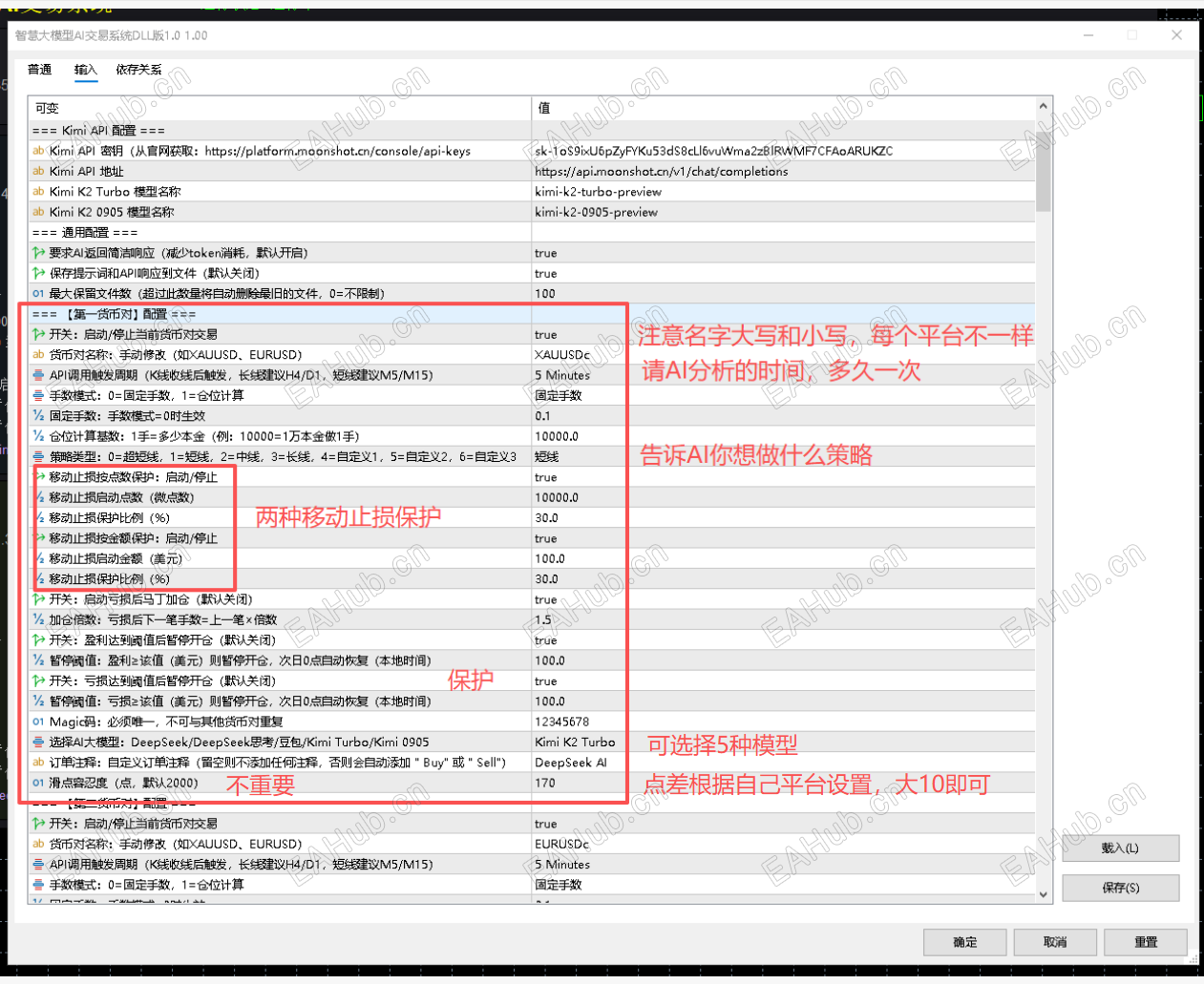Click the string icon in the EURUSDc 货币对名称 row
This screenshot has width=1204, height=984.
pyautogui.click(x=38, y=844)
